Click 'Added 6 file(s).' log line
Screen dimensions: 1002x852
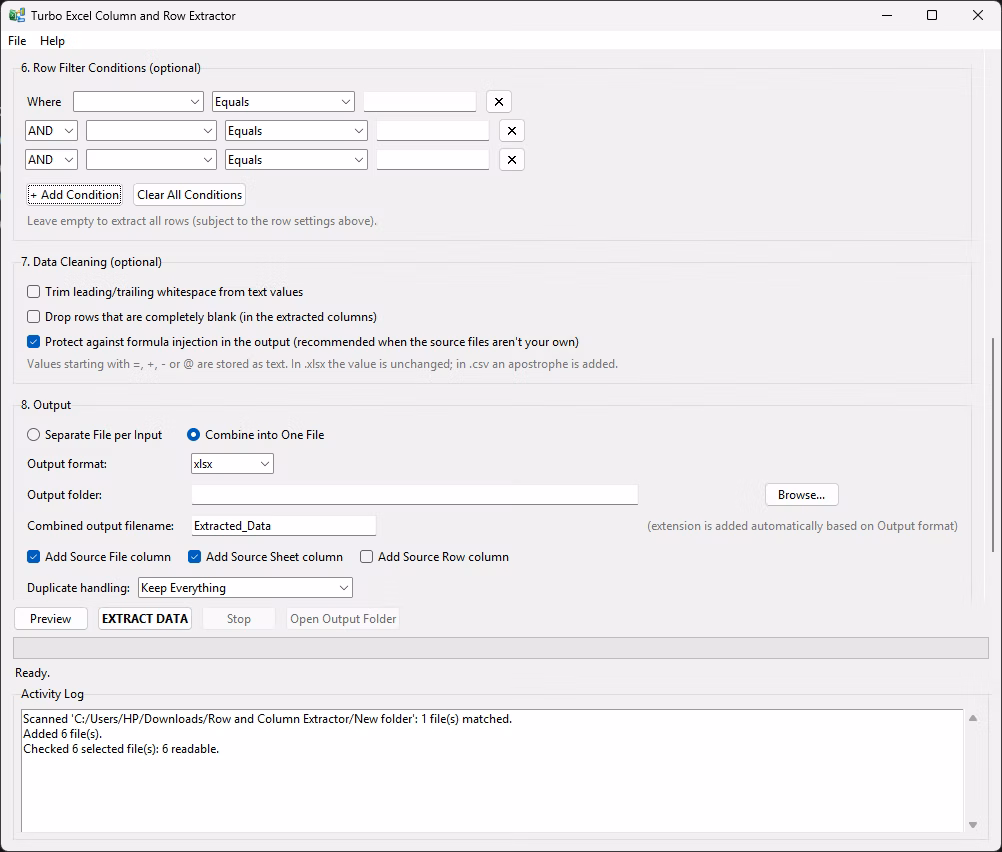(x=63, y=734)
